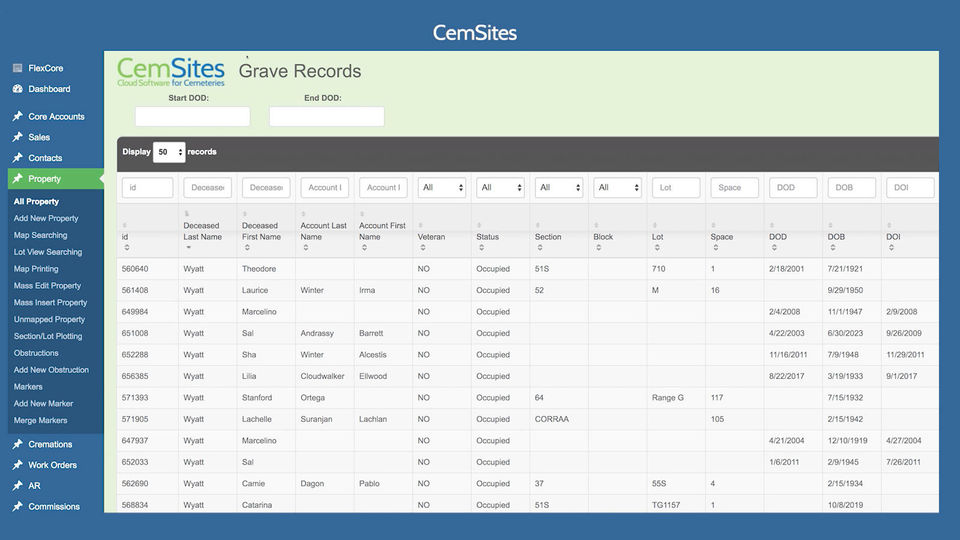Open Sales menu item
Image resolution: width=960 pixels, height=540 pixels.
pos(39,137)
